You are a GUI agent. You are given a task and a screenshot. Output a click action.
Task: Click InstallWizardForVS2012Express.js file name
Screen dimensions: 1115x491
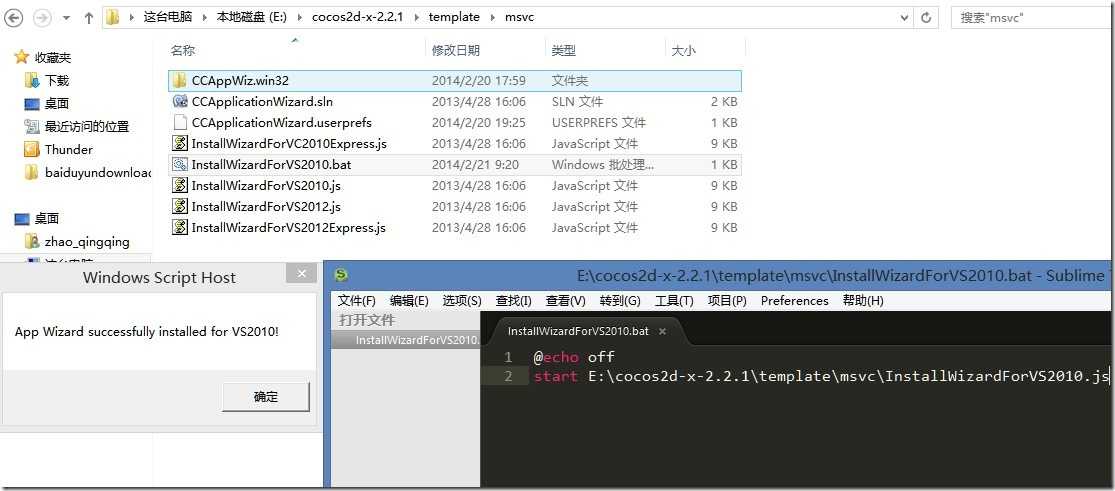click(x=289, y=228)
